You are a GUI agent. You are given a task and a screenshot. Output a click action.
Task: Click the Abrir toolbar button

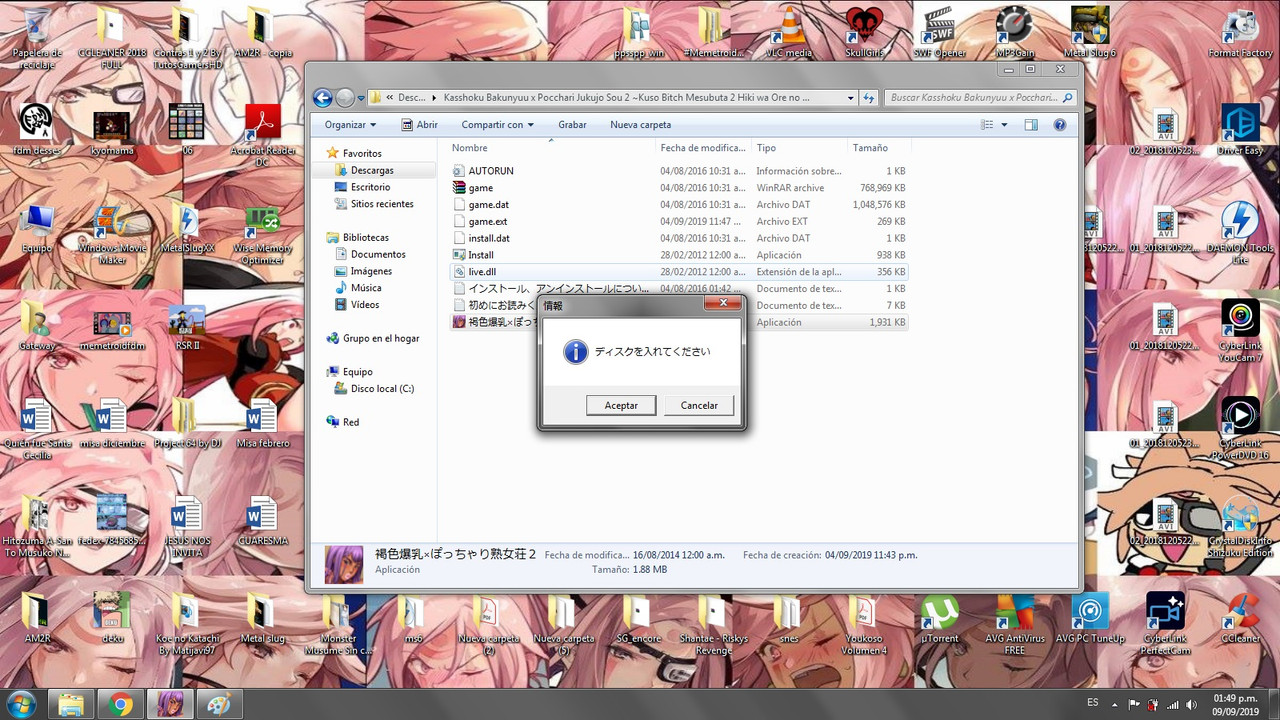(x=420, y=125)
